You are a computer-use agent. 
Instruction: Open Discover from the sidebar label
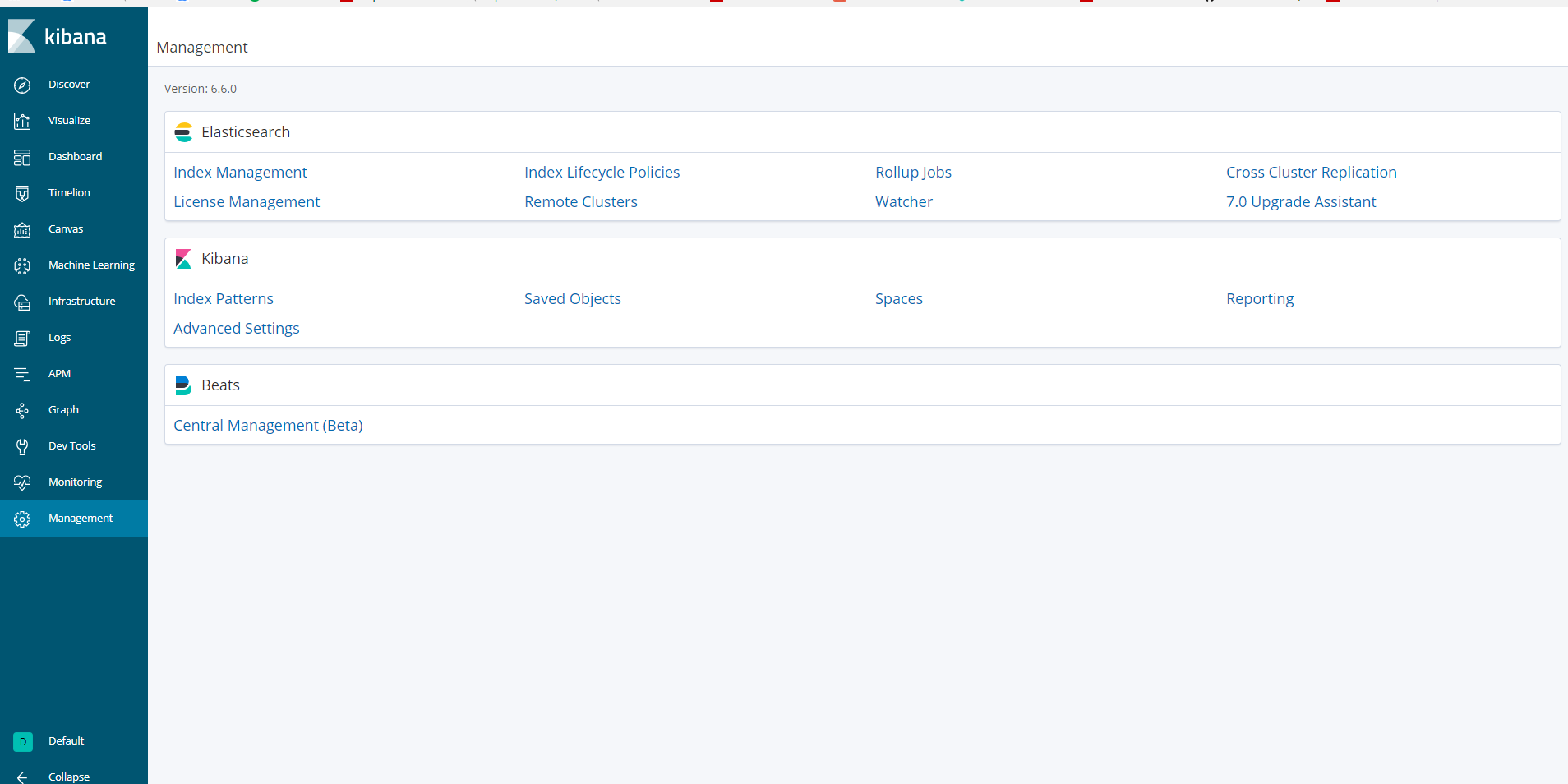(69, 85)
